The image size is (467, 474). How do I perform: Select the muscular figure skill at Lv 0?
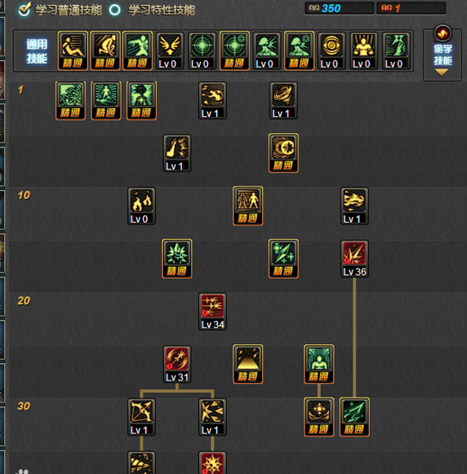coord(364,51)
